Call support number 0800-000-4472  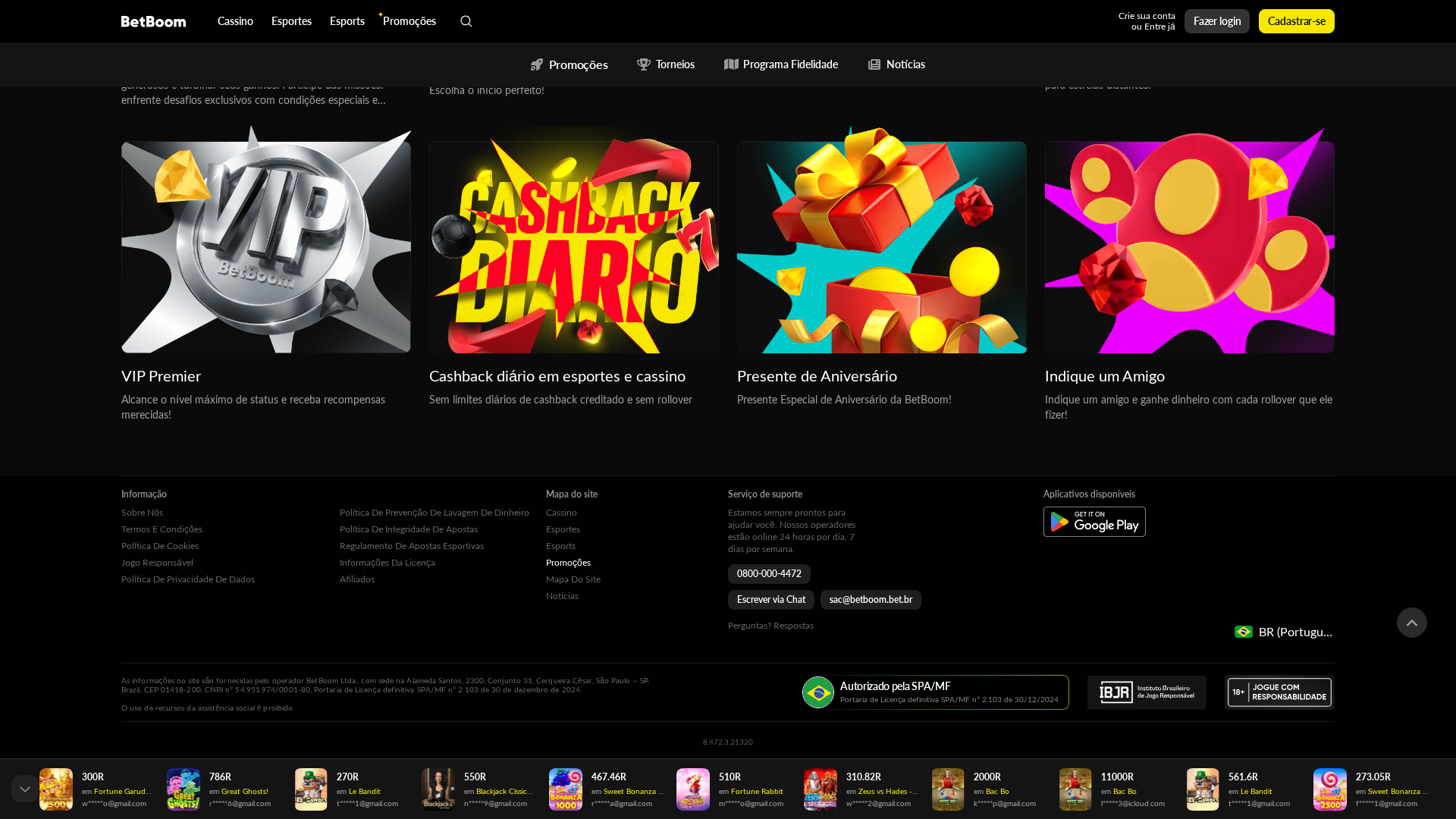[769, 574]
